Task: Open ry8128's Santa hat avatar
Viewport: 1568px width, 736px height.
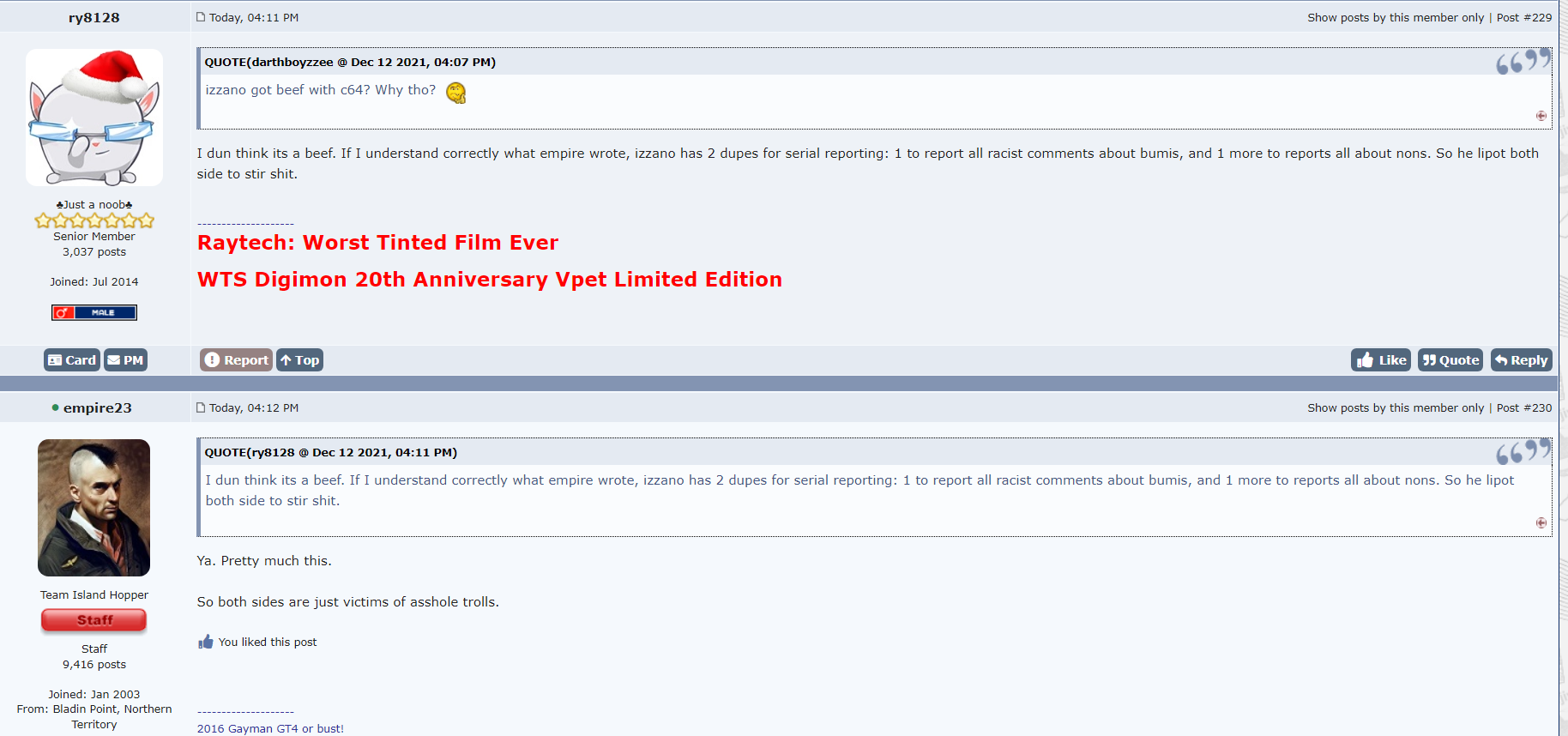Action: (x=94, y=118)
